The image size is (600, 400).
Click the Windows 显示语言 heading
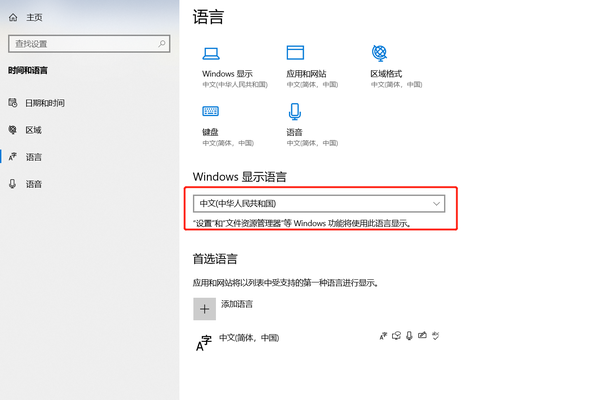click(240, 177)
